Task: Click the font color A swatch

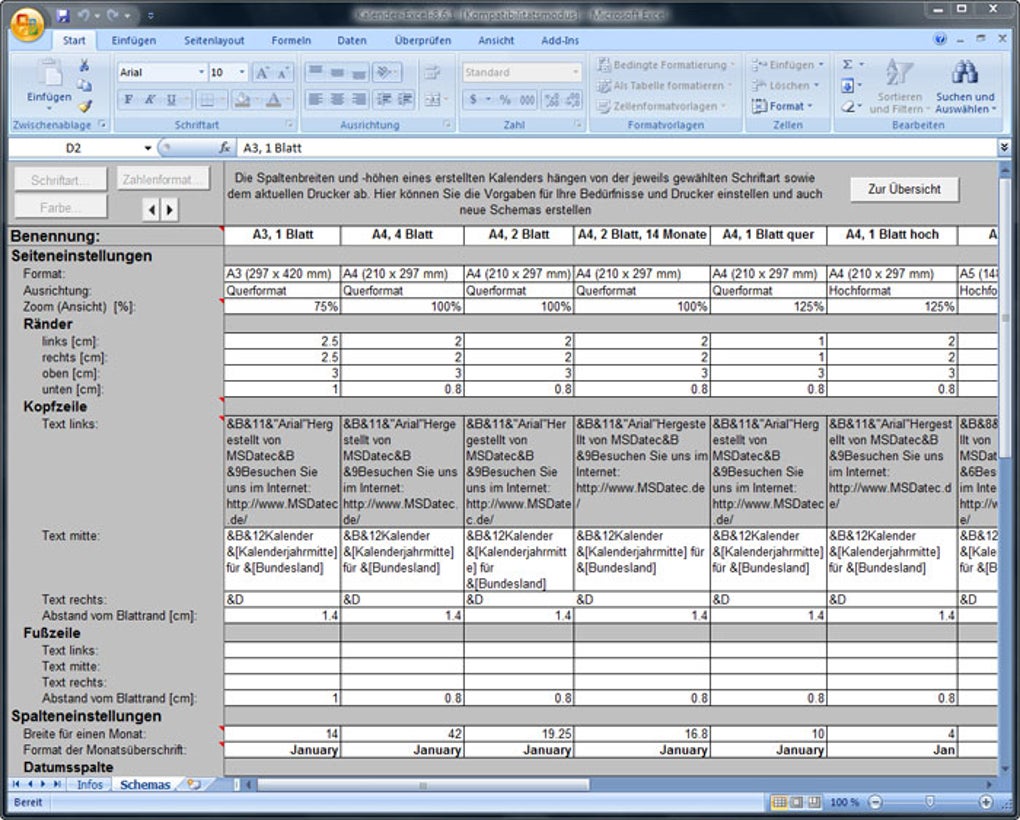Action: coord(274,99)
